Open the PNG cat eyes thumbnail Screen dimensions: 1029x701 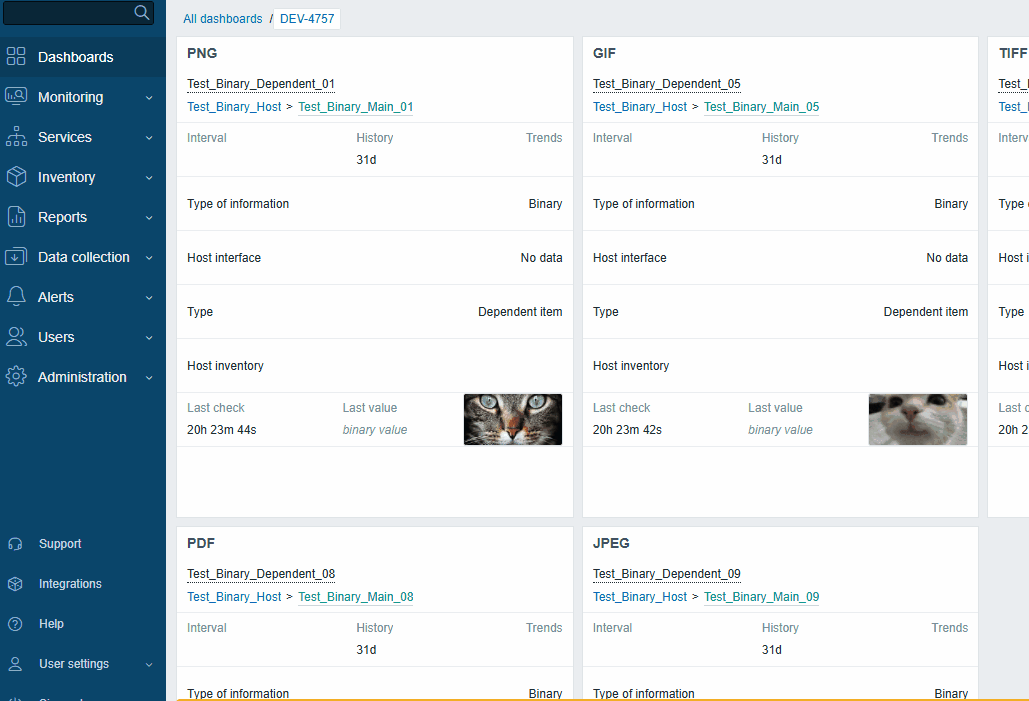pos(512,419)
